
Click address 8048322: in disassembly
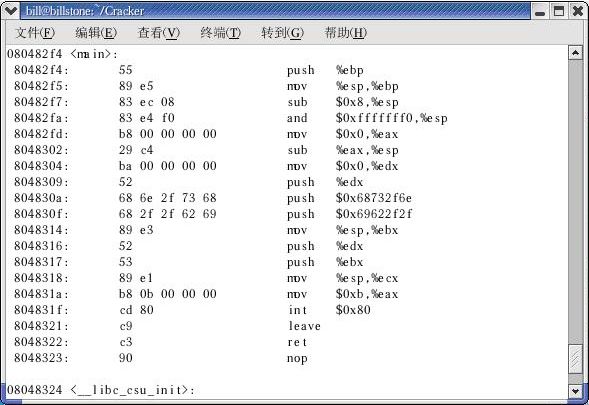point(41,342)
